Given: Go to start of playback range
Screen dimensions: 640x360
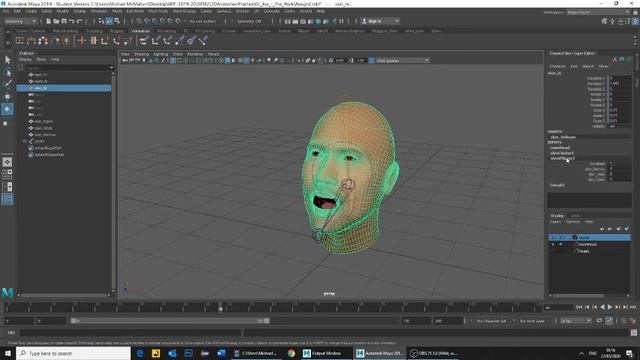Looking at the screenshot, I should pos(579,307).
